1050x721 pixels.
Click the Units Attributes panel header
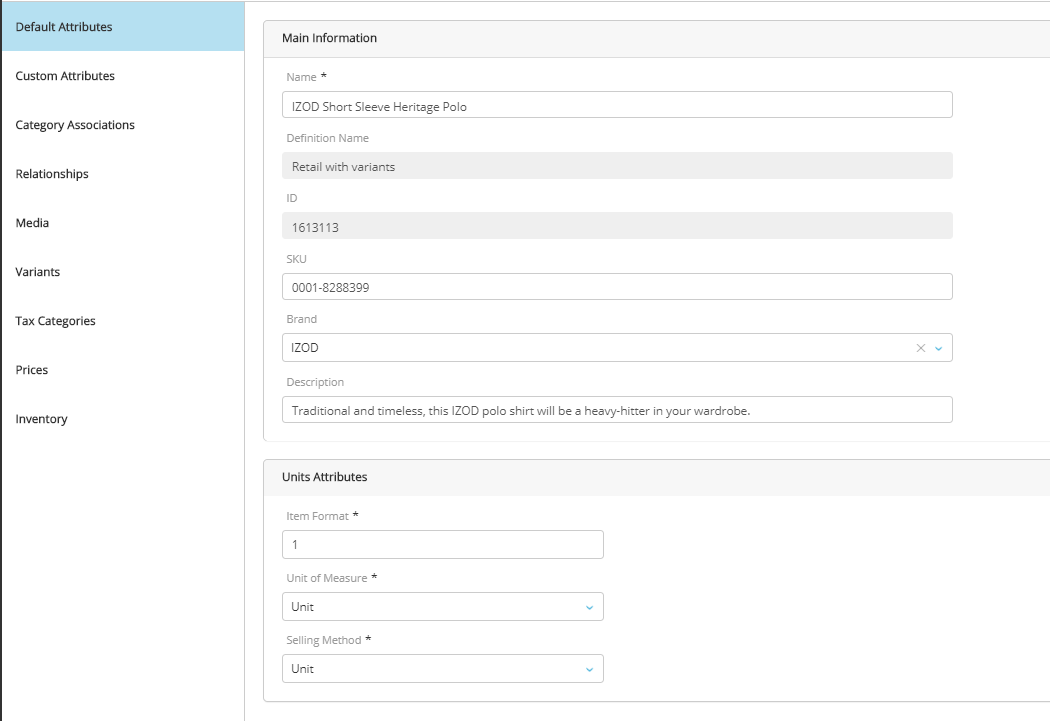pyautogui.click(x=325, y=477)
